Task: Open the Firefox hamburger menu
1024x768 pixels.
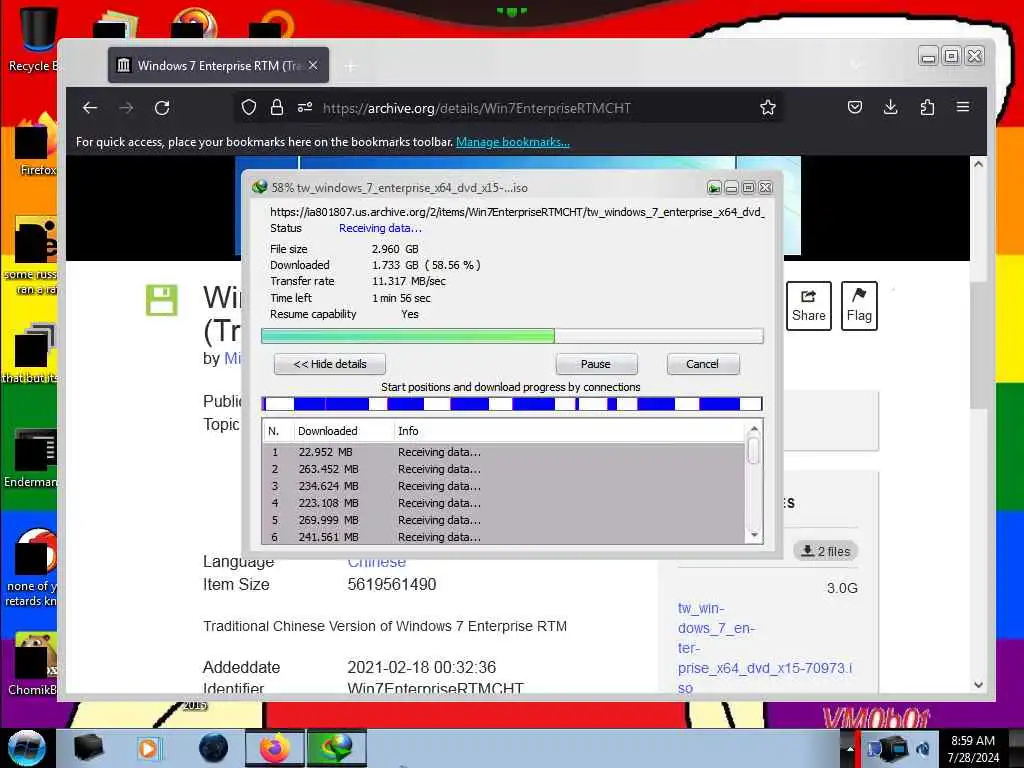Action: (x=963, y=107)
